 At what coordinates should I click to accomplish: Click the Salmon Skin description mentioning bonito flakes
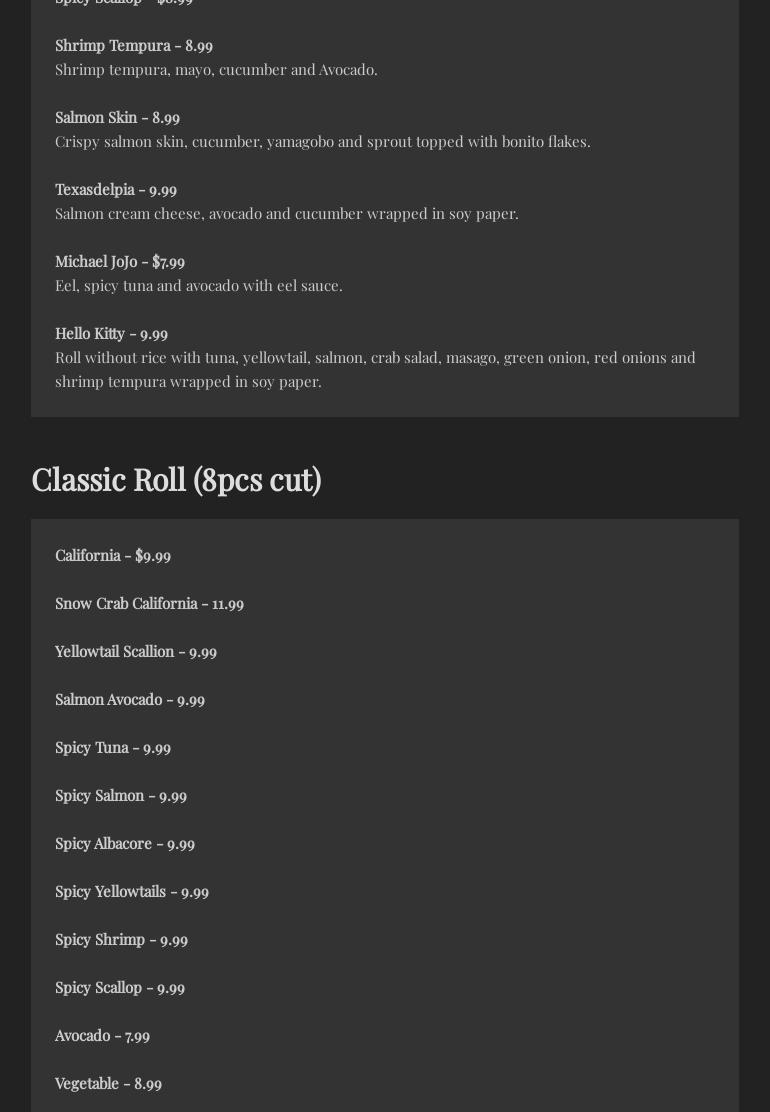point(322,141)
